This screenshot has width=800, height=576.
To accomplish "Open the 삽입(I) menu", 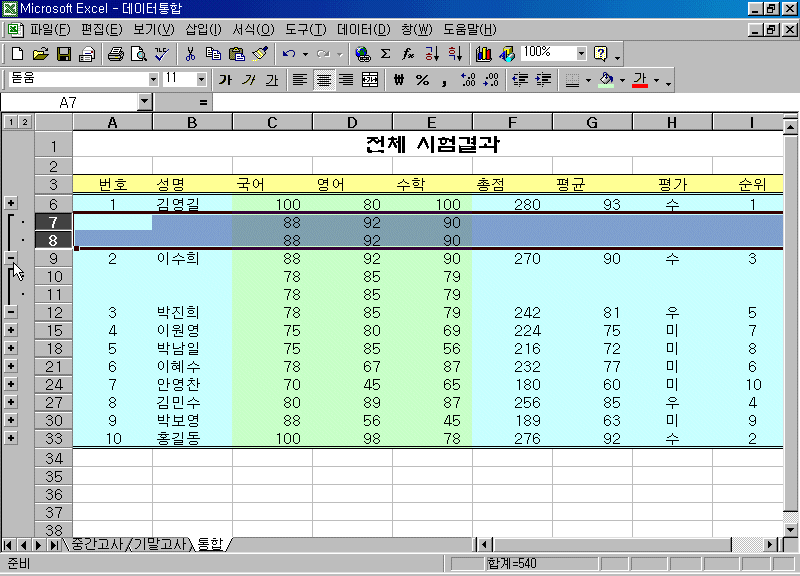I will (x=203, y=30).
